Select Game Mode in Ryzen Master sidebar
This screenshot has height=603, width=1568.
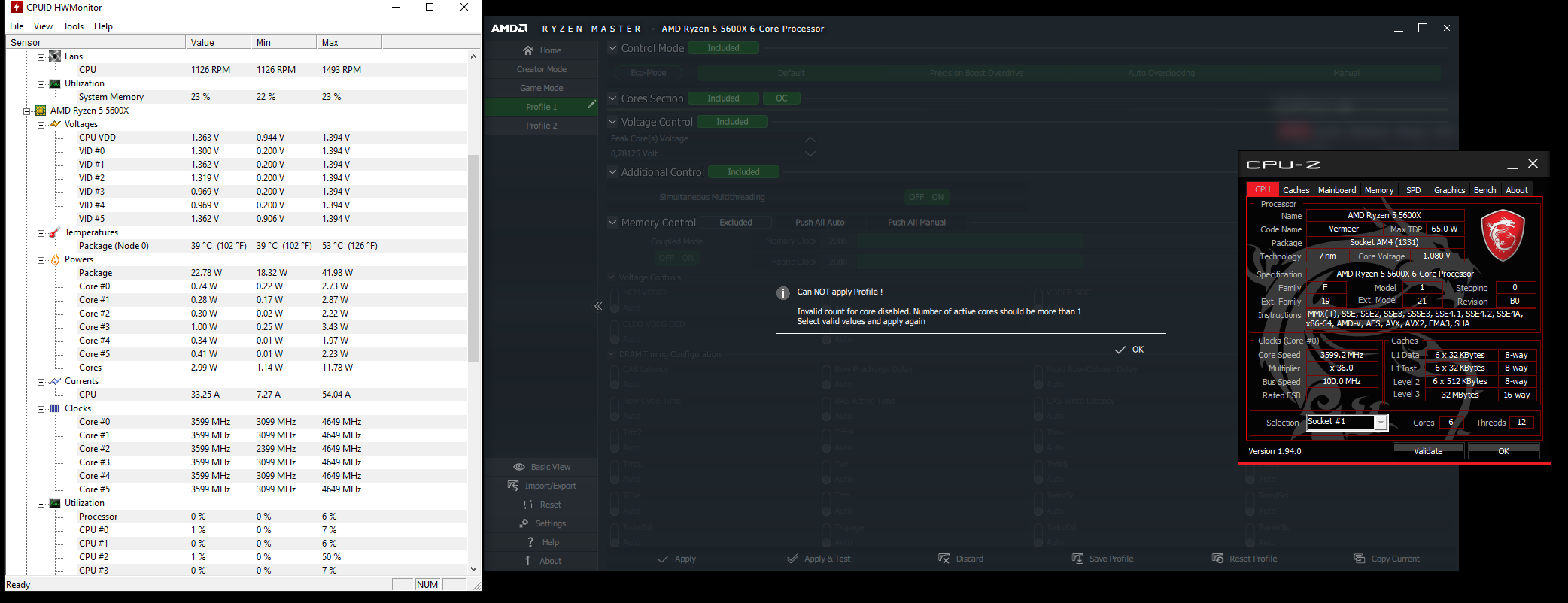click(x=542, y=88)
